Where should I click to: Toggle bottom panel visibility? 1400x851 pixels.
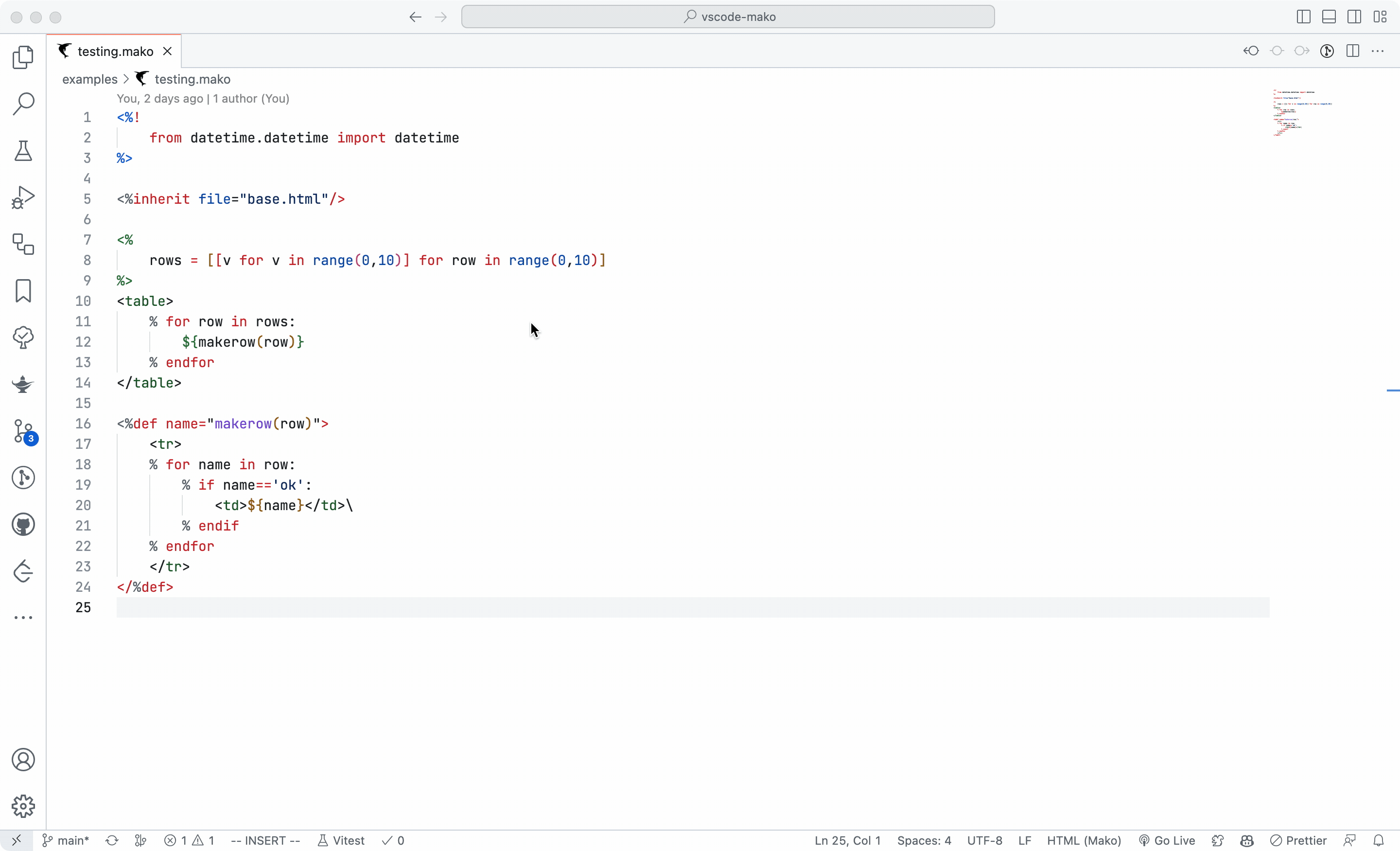[x=1329, y=17]
